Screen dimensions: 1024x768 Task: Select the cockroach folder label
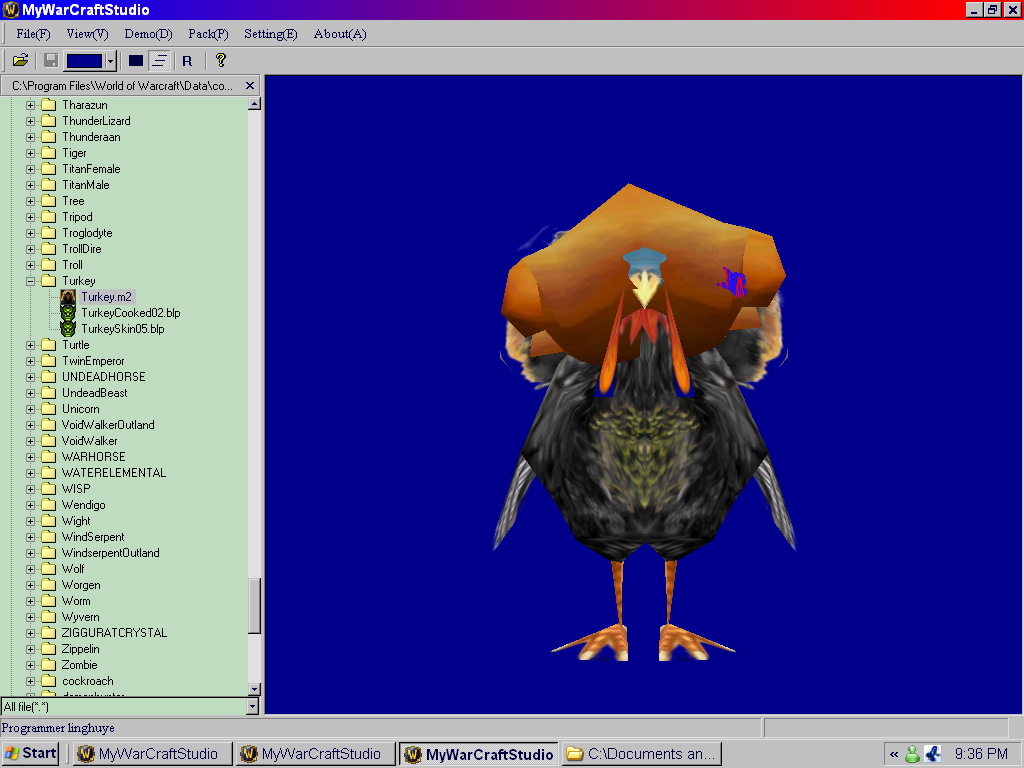(88, 681)
